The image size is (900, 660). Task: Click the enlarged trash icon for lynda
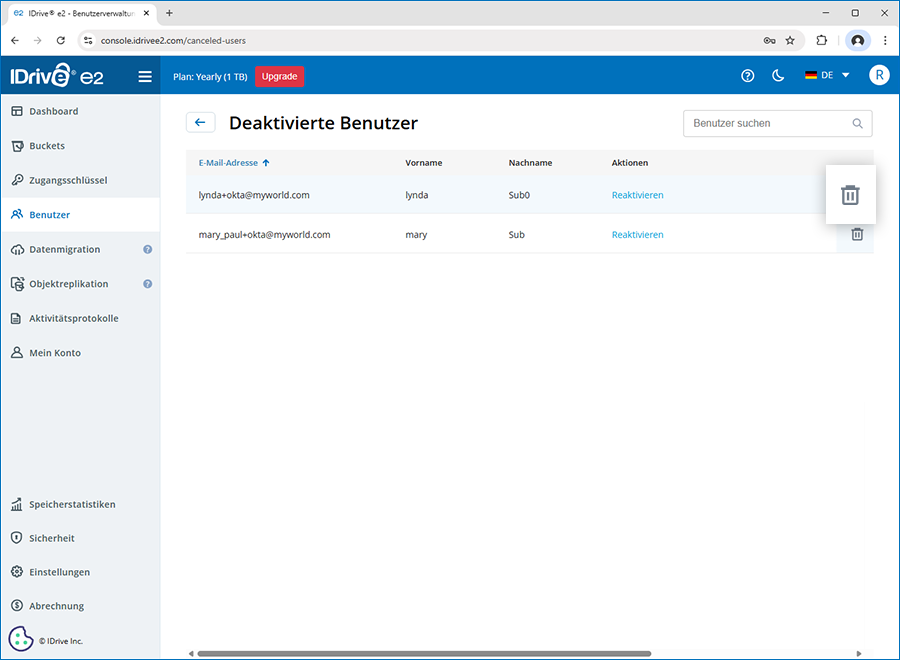[849, 195]
